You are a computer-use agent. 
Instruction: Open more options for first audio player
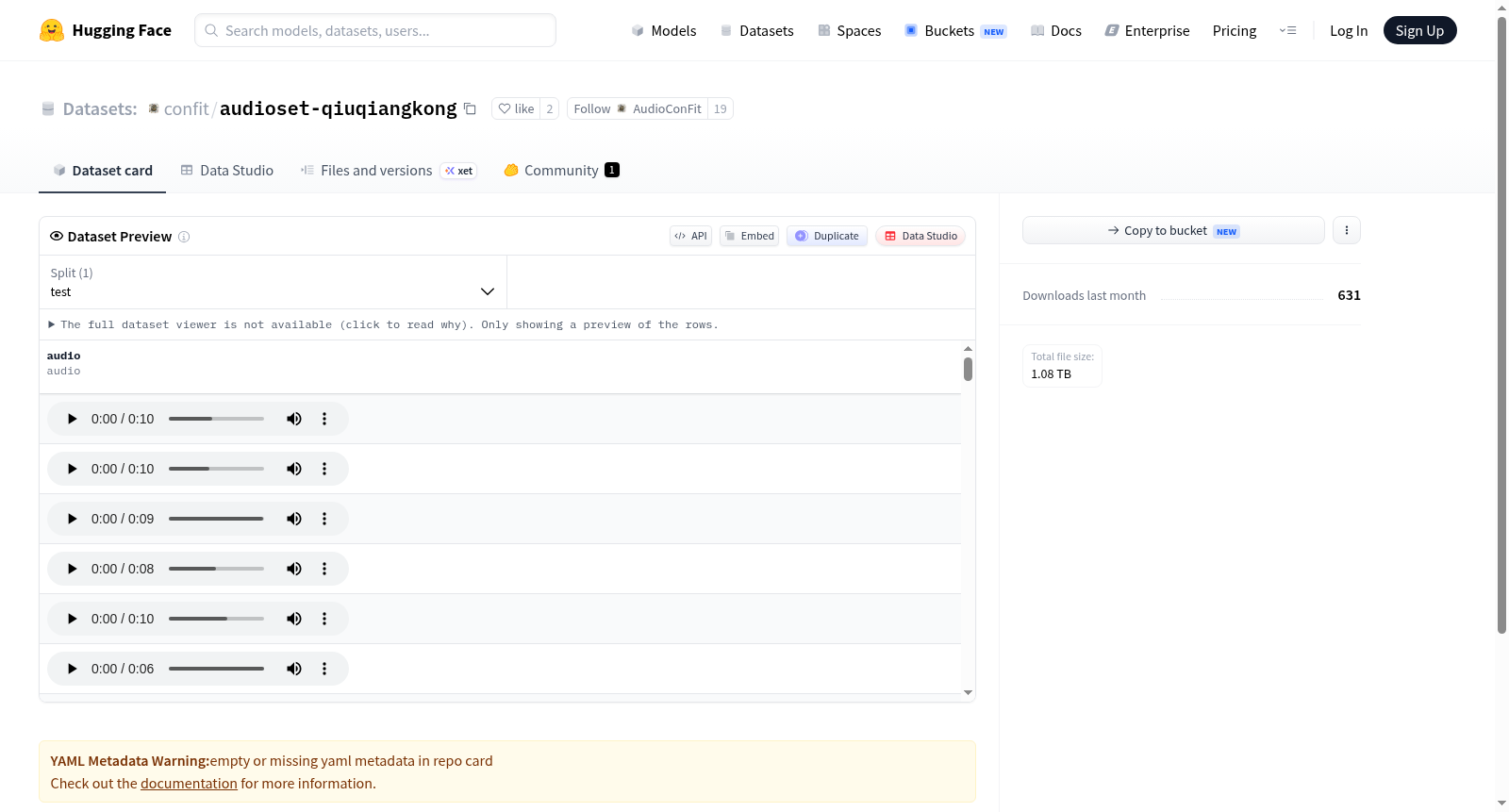pos(324,419)
